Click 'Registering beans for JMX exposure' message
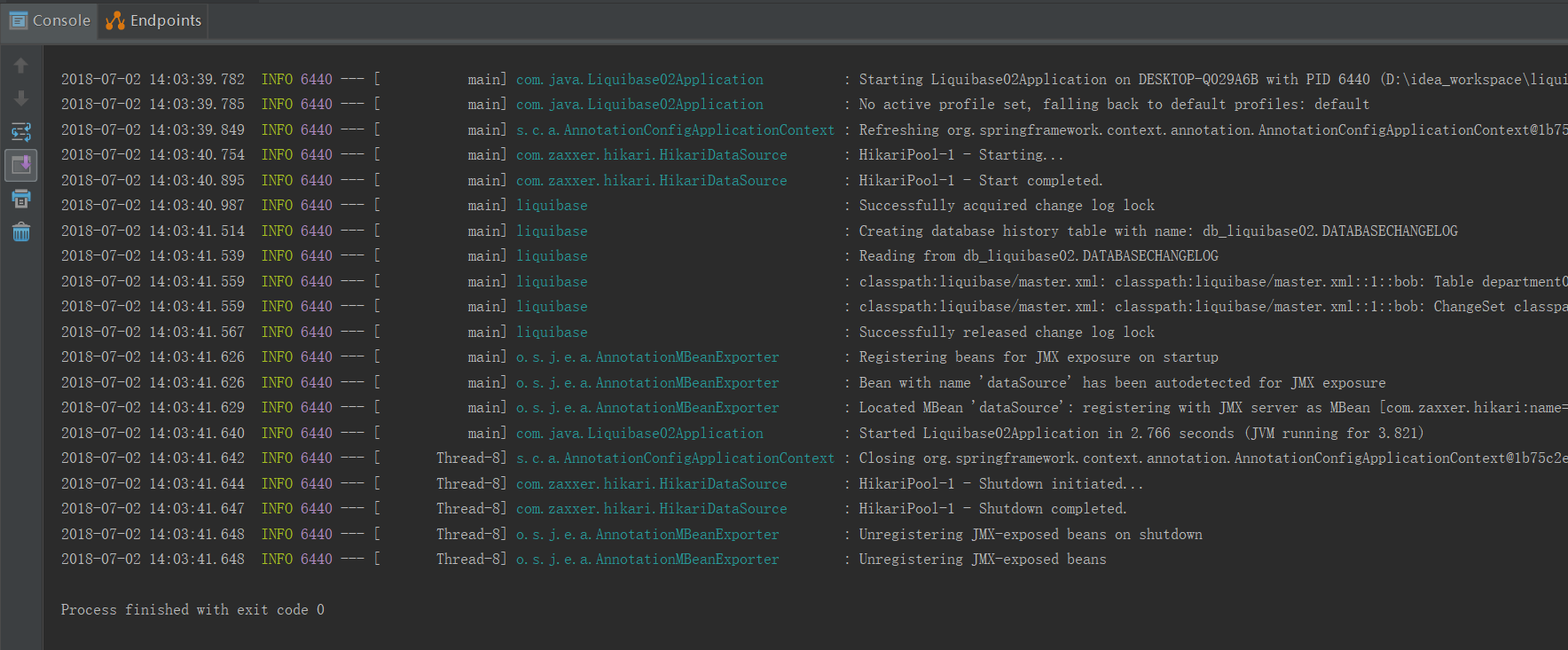The image size is (1568, 650). (1039, 357)
